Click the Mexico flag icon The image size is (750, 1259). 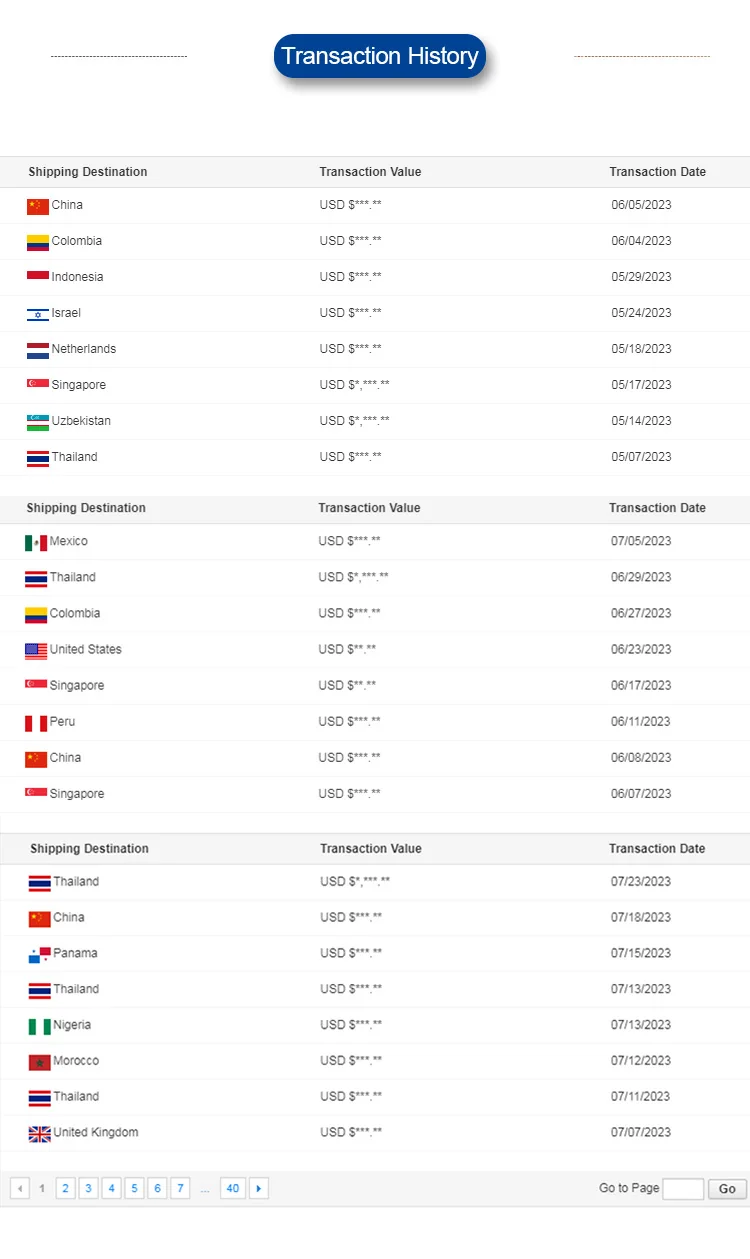[36, 542]
